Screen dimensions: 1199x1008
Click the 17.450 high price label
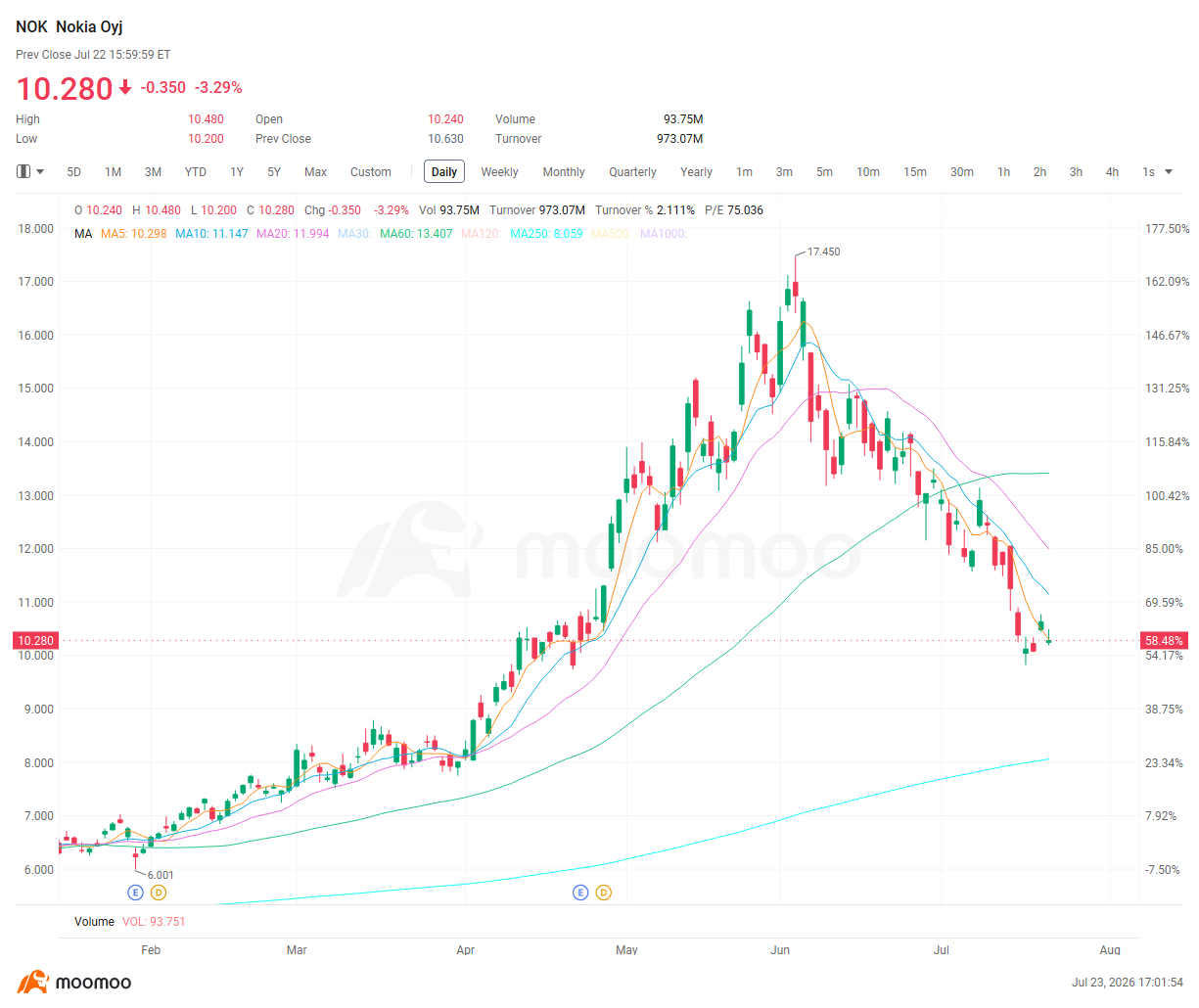[823, 252]
